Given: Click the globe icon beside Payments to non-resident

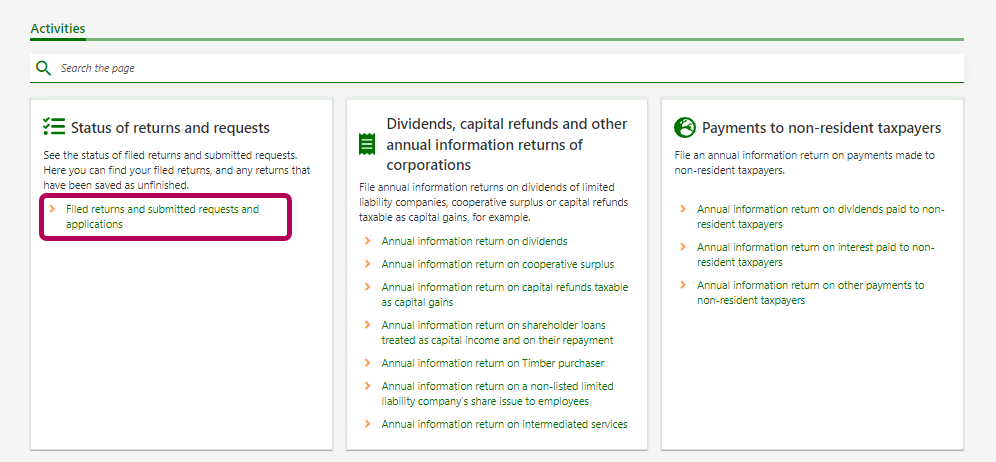Looking at the screenshot, I should point(685,127).
